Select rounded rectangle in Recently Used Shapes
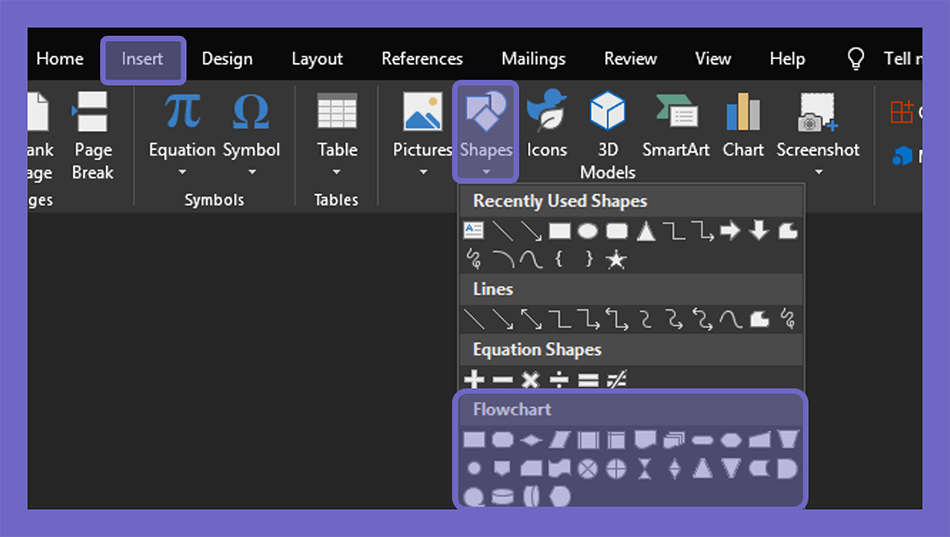Screen dimensions: 950x537 (617, 231)
